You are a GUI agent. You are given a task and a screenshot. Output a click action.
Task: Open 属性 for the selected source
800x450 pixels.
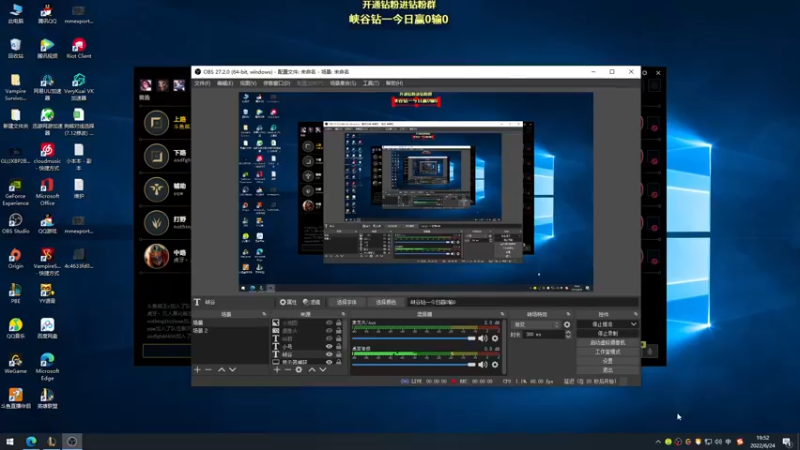(288, 302)
